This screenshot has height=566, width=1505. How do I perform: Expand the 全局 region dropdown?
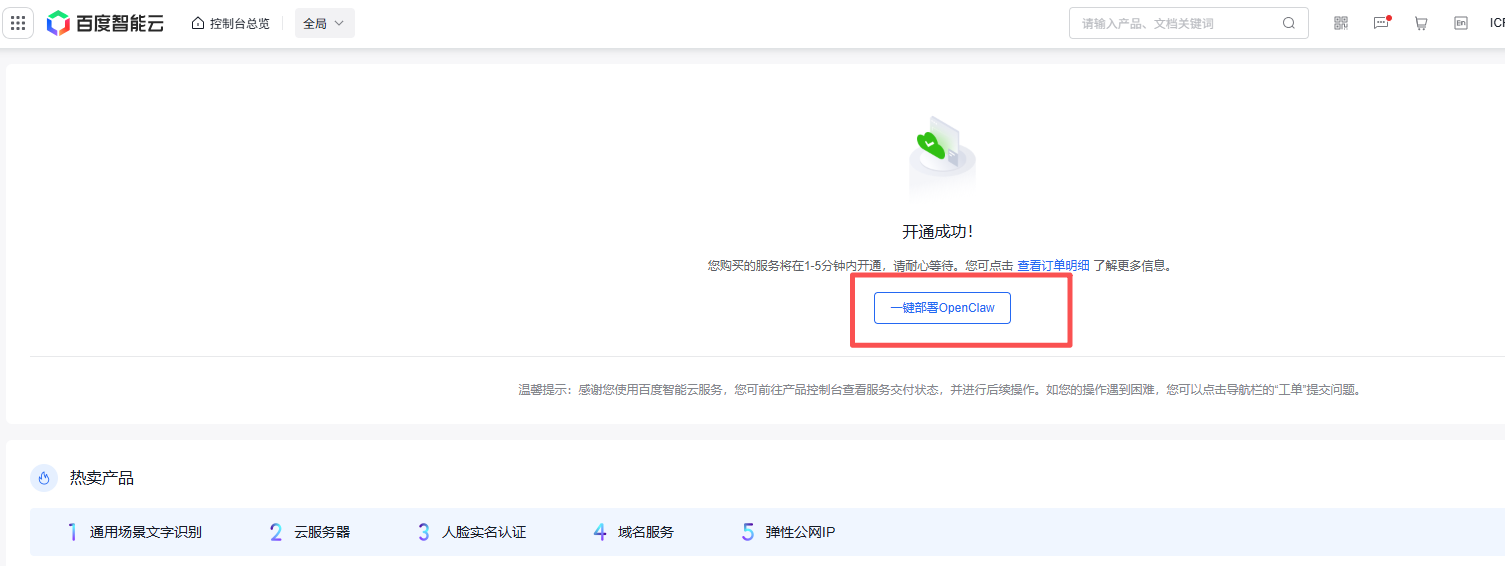point(324,23)
